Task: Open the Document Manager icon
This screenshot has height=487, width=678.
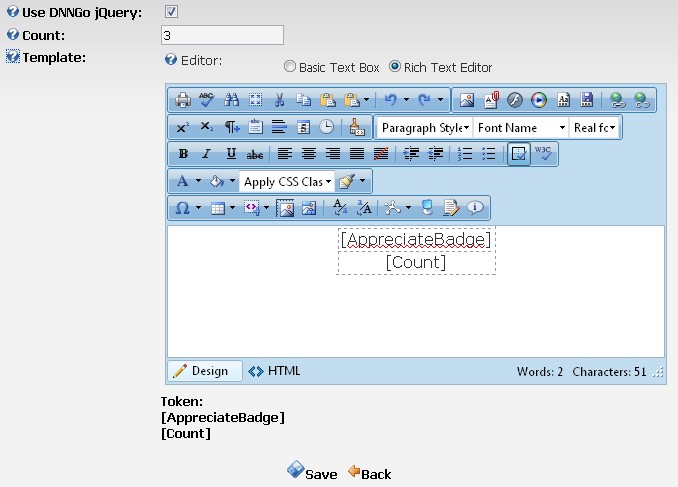Action: [x=491, y=100]
